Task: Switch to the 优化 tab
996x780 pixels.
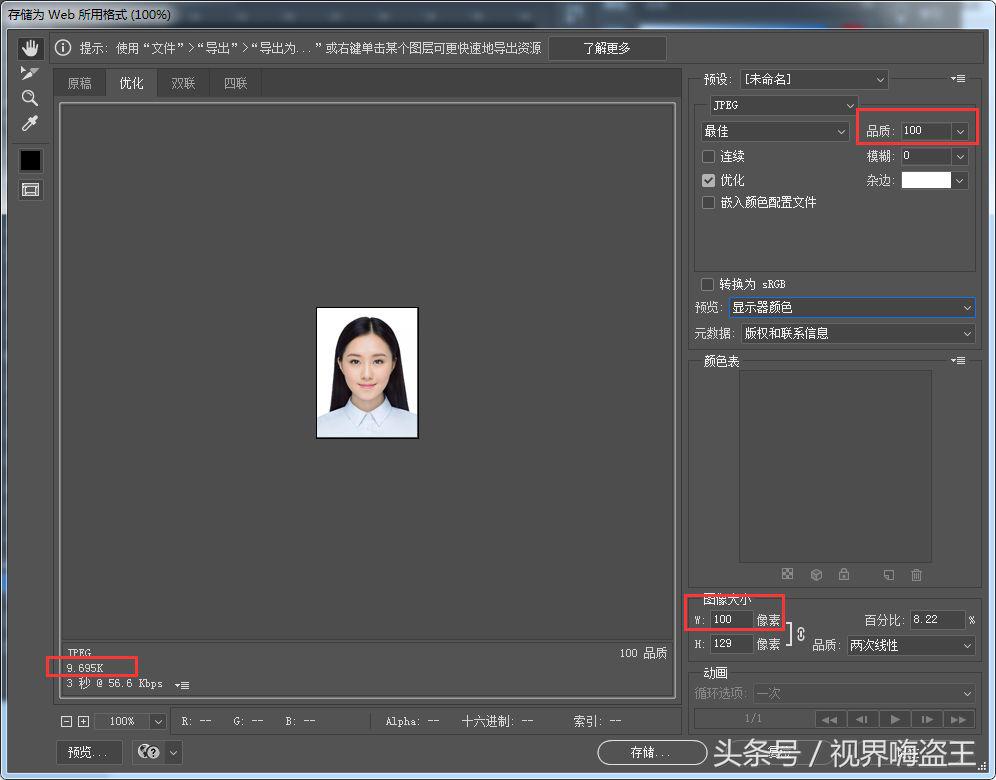Action: [131, 83]
